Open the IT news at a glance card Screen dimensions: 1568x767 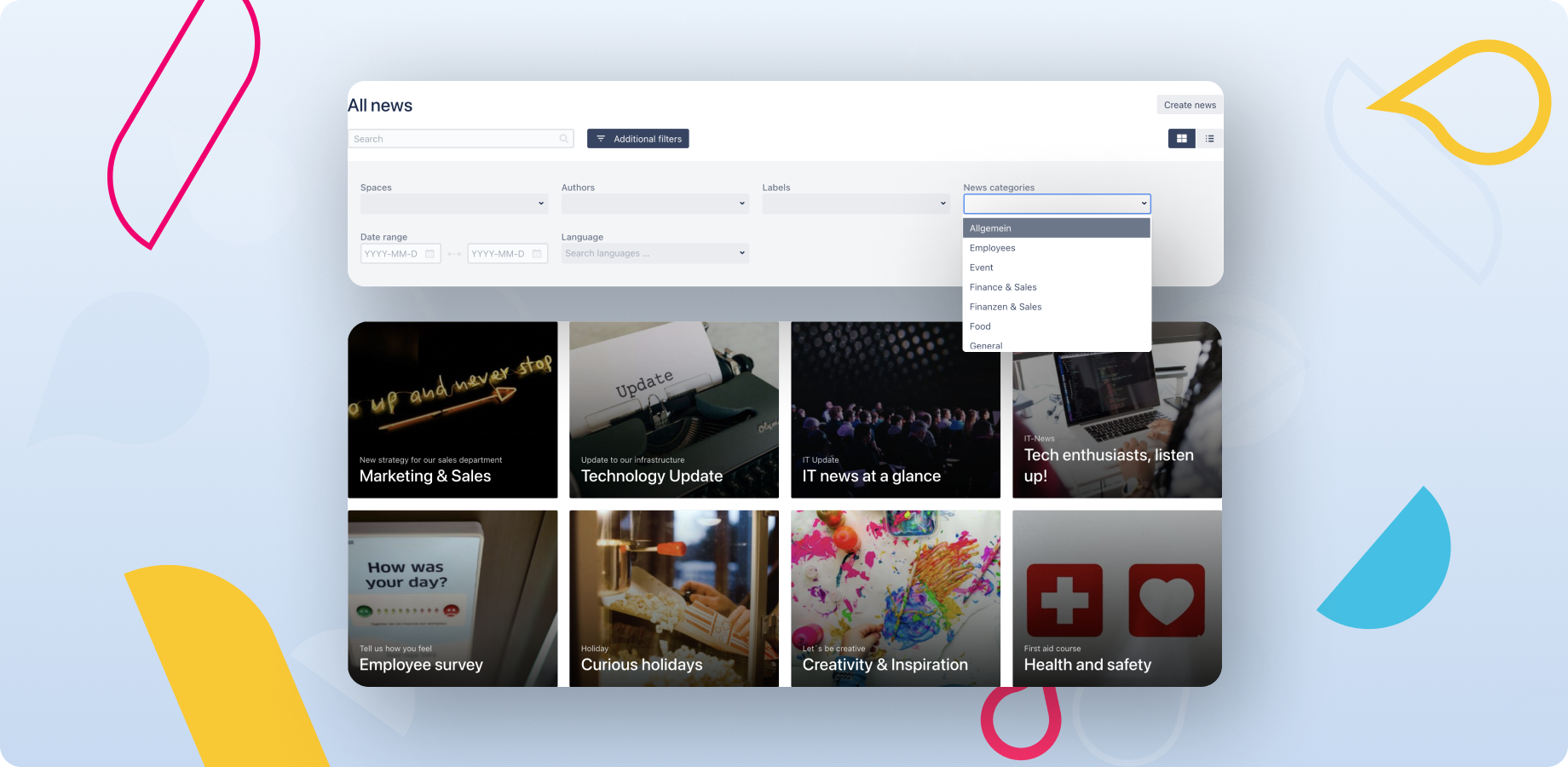(896, 410)
